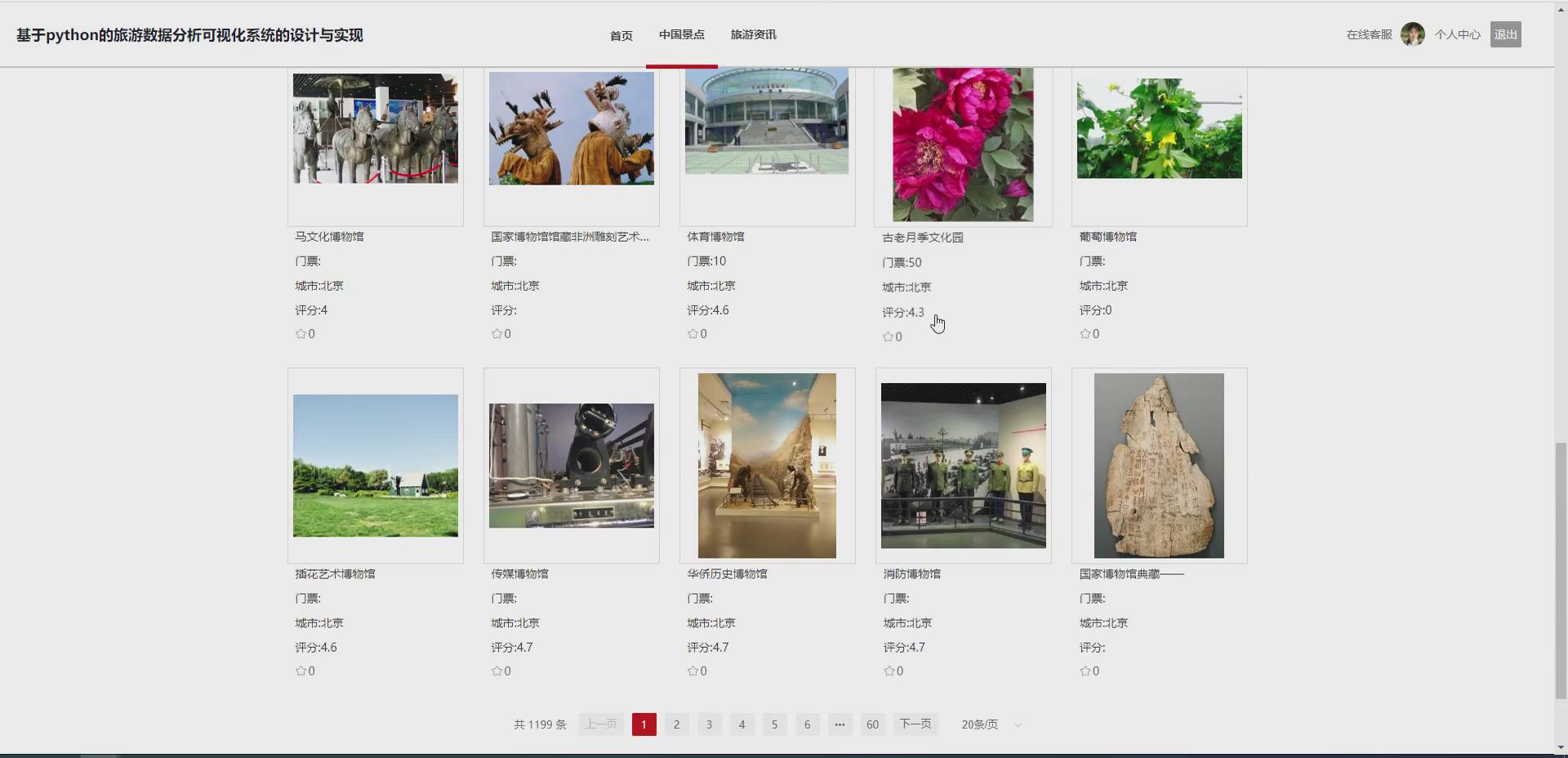Toggle the favorite star for 传媒博物馆
This screenshot has width=1568, height=758.
496,671
